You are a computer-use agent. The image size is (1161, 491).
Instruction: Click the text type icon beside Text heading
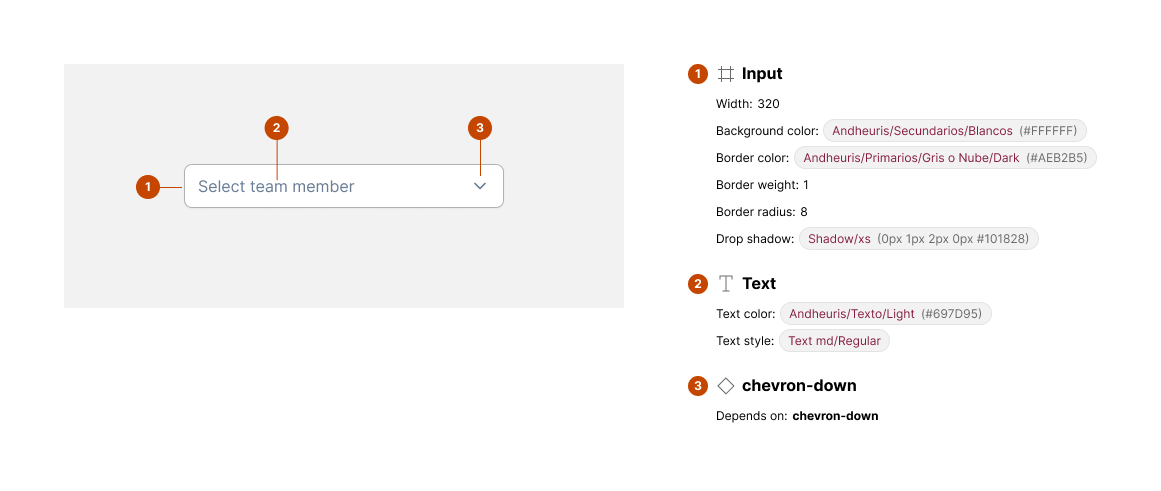point(726,284)
